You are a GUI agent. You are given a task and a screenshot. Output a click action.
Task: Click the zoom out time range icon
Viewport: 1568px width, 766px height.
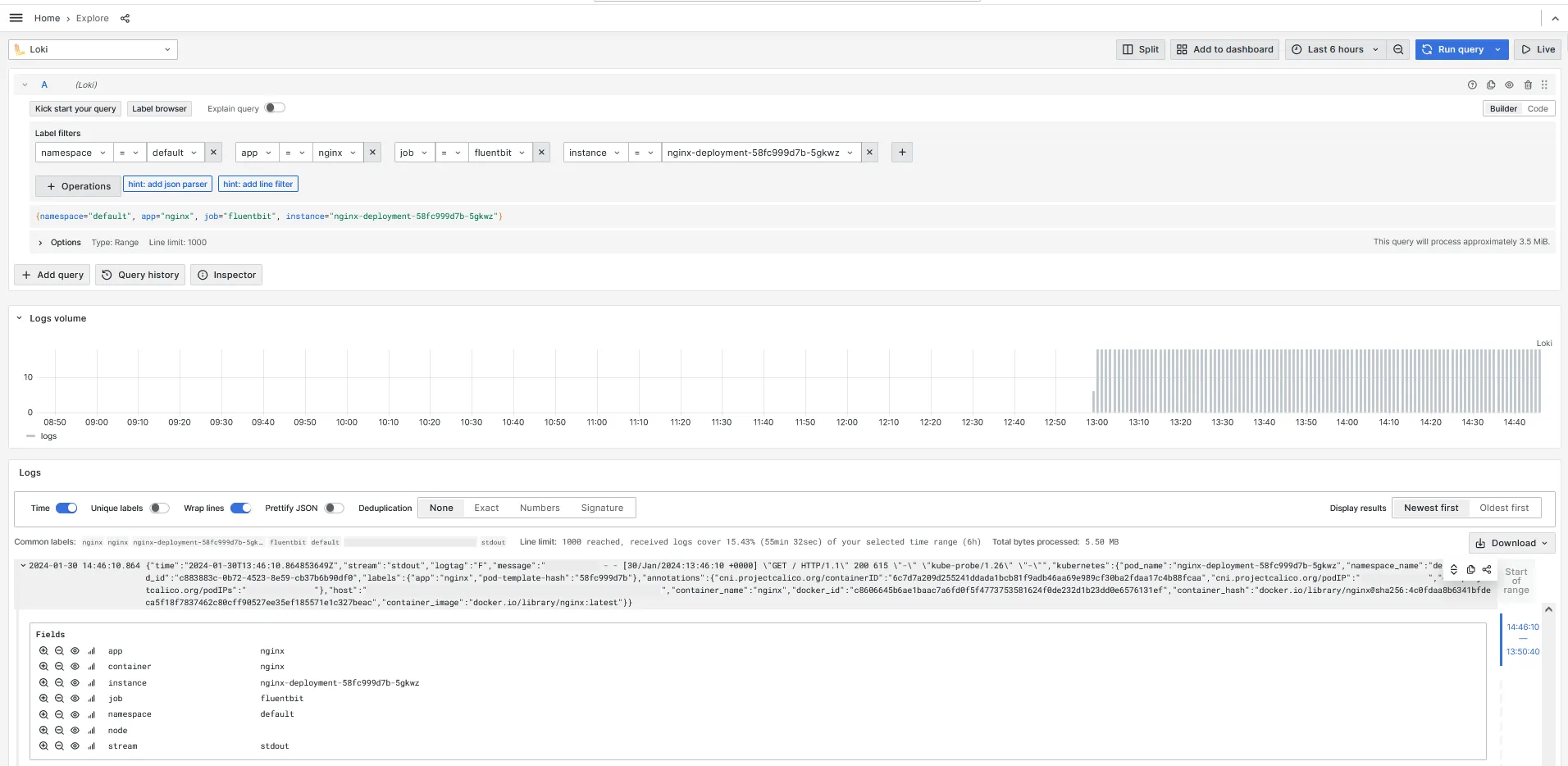tap(1398, 49)
